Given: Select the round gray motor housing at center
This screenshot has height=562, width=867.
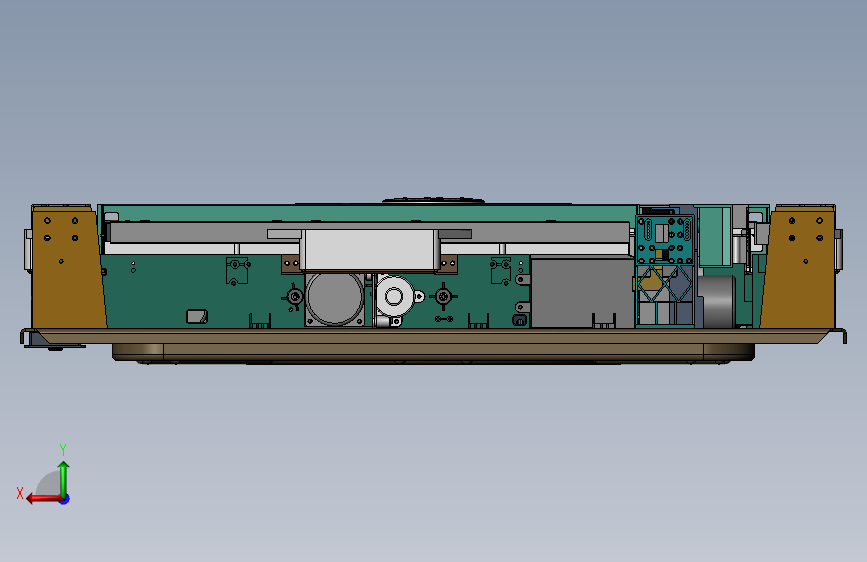Looking at the screenshot, I should click(x=335, y=298).
